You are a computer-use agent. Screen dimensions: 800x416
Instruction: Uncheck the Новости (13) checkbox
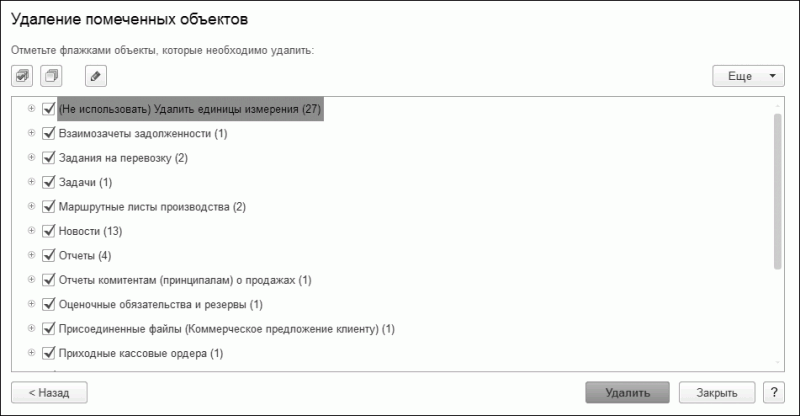49,231
